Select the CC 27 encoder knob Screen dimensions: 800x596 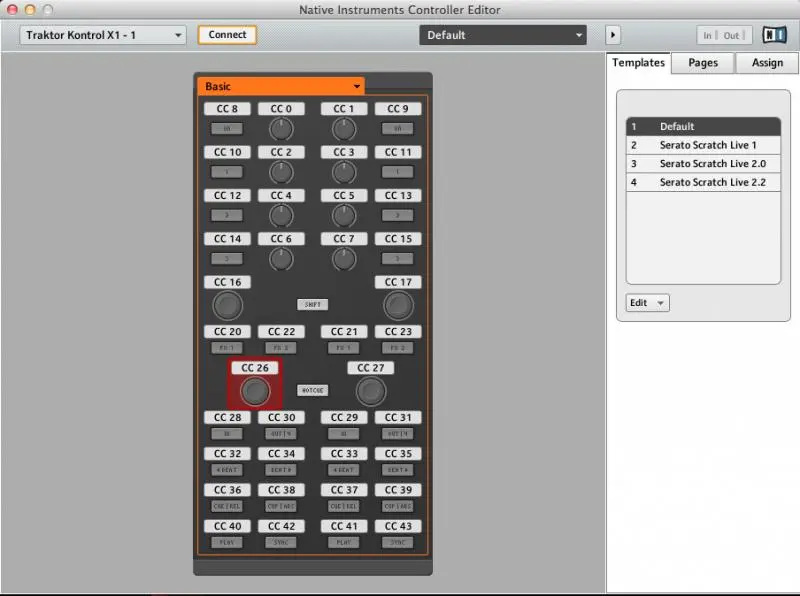click(x=371, y=391)
